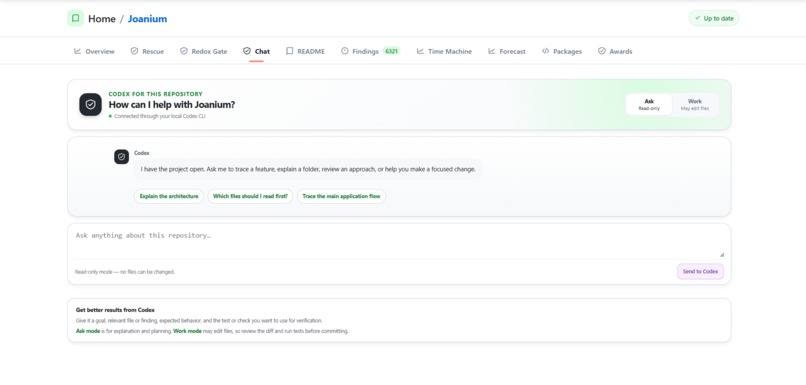
Task: Open the Packages tab
Action: [562, 51]
